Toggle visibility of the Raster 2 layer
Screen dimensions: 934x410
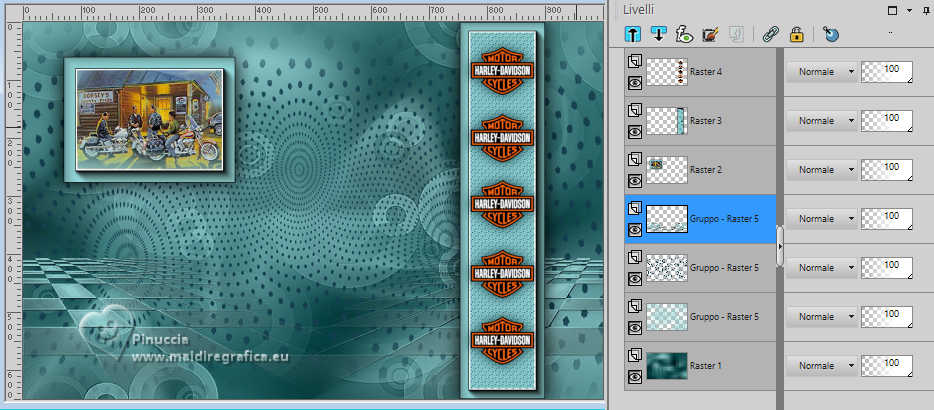coord(635,180)
